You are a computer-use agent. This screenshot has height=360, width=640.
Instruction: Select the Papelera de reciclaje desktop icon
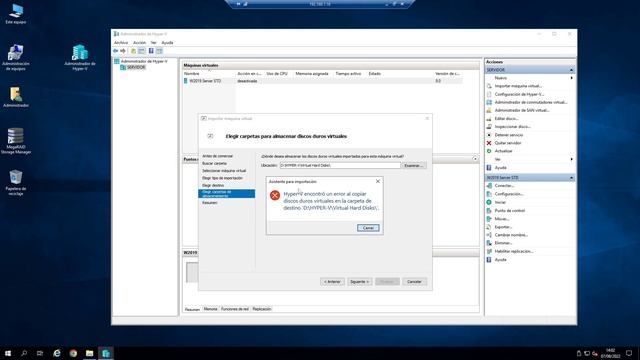(16, 182)
